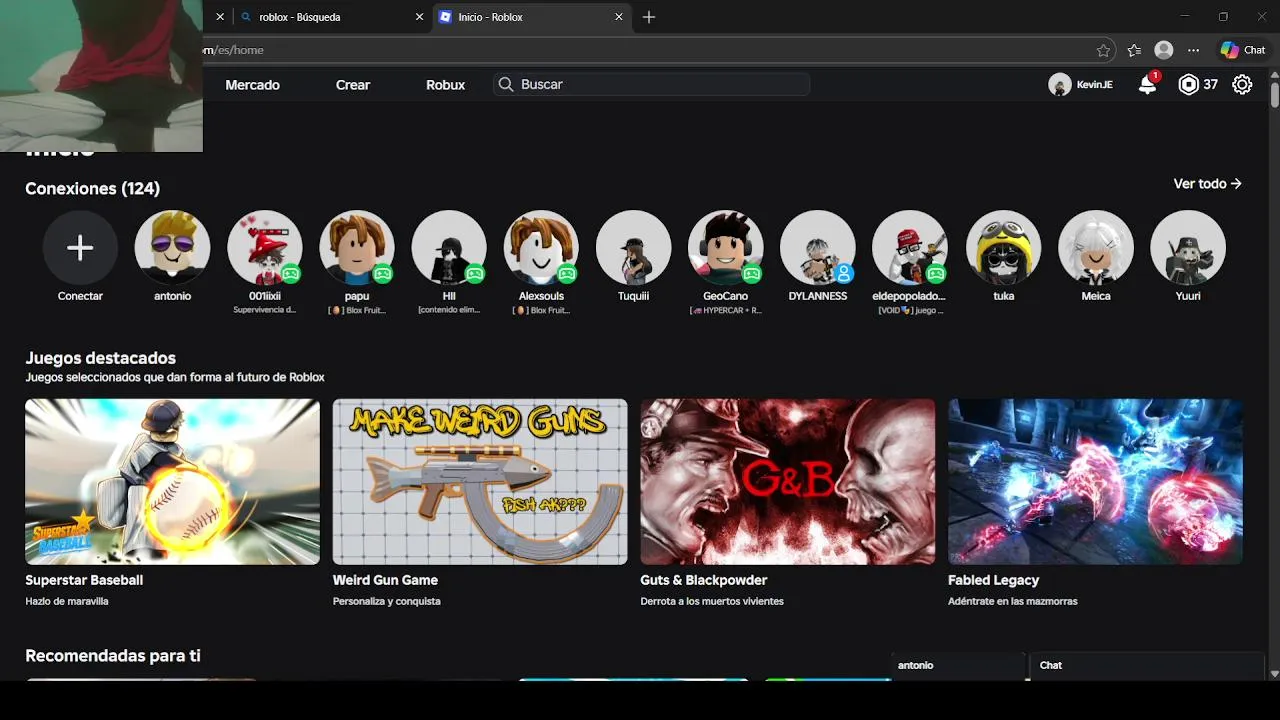
Task: Open HII's avatar in connections
Action: tap(449, 248)
